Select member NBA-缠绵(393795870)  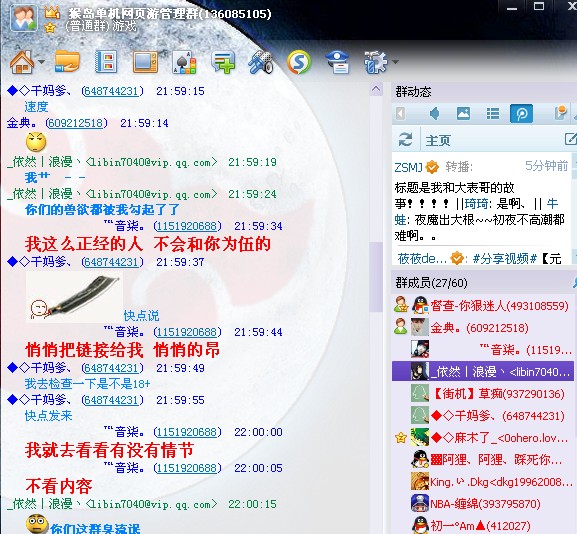point(482,503)
